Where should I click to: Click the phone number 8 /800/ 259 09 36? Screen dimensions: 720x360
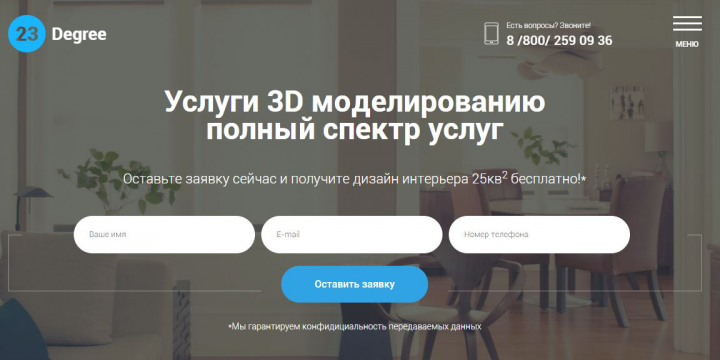pyautogui.click(x=559, y=40)
